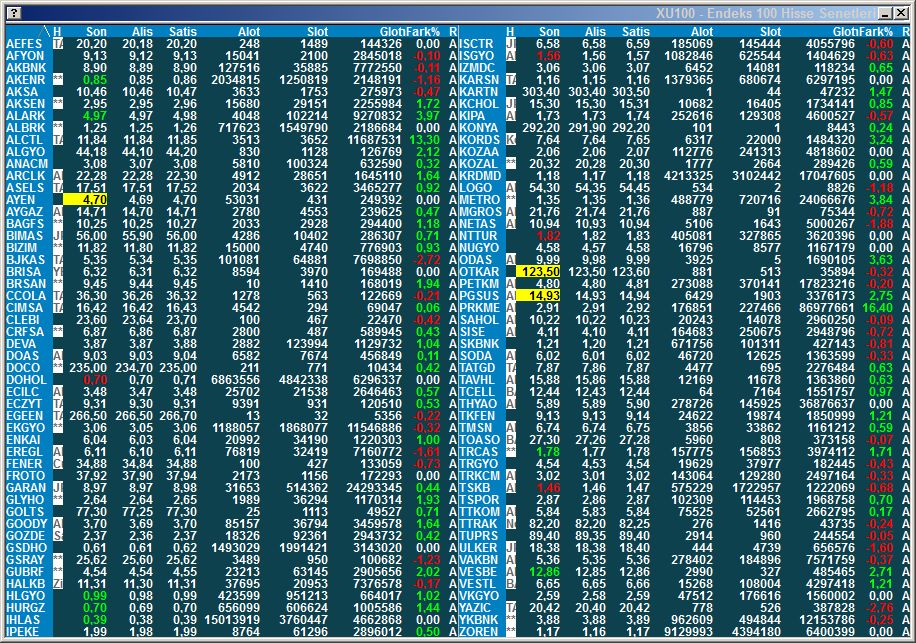
Task: Click OTKAR's yellow highlighted price 123,50
Action: (x=539, y=272)
